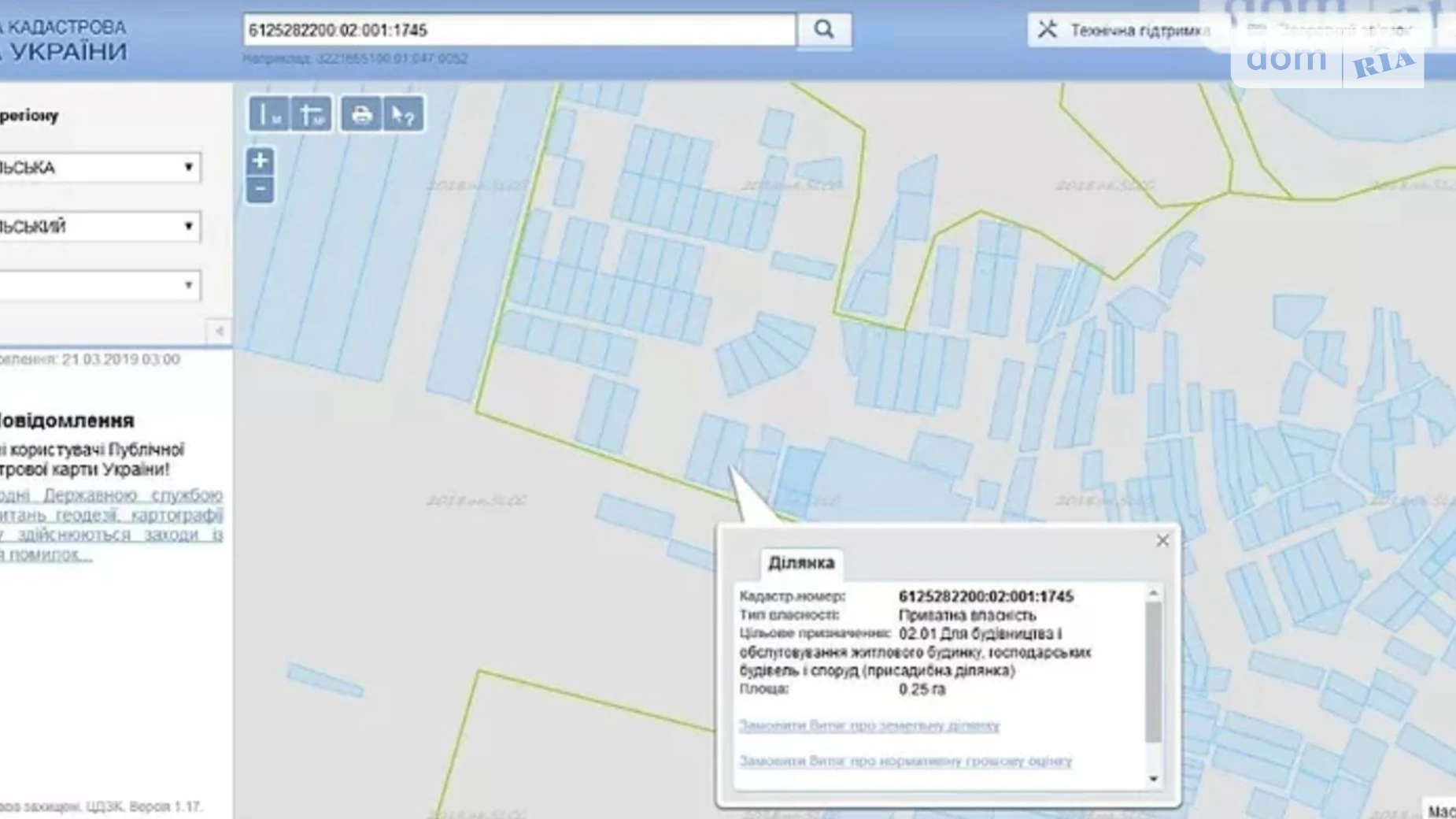Collapse the left sidebar panel arrow

(220, 331)
